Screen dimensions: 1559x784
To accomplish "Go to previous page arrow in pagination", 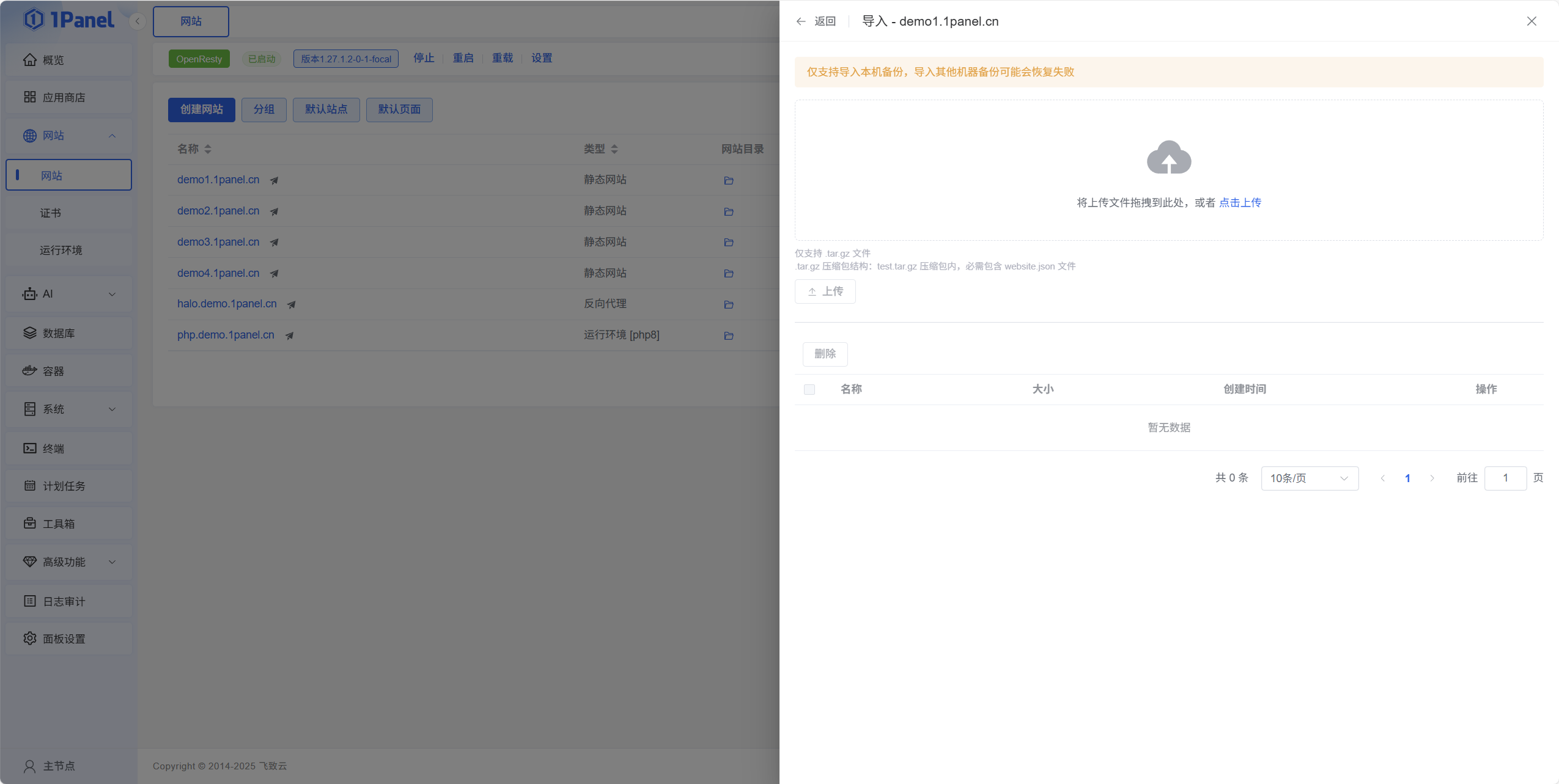I will tap(1383, 478).
